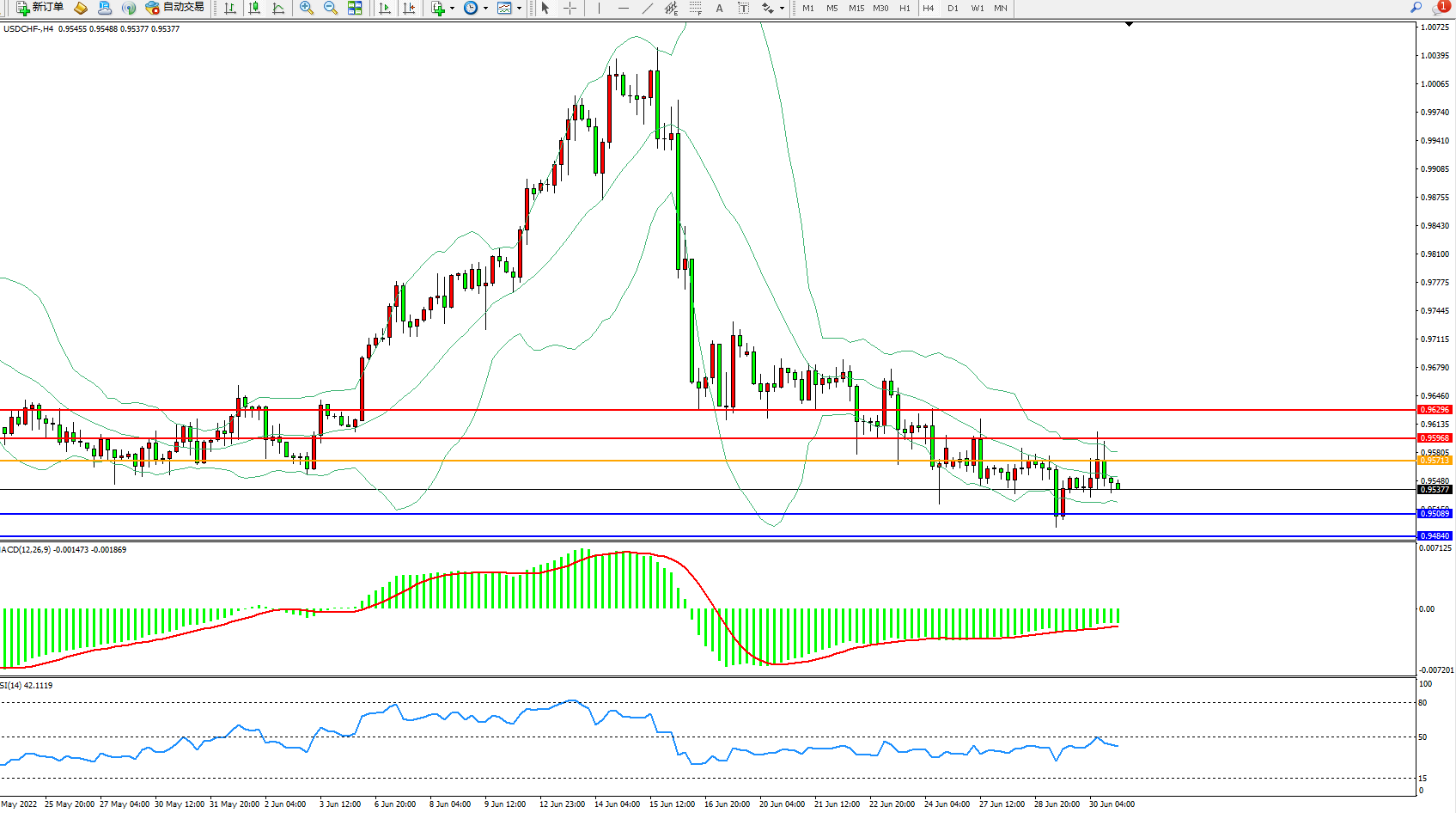Switch chart to candlestick mode
This screenshot has width=1456, height=813.
click(254, 8)
